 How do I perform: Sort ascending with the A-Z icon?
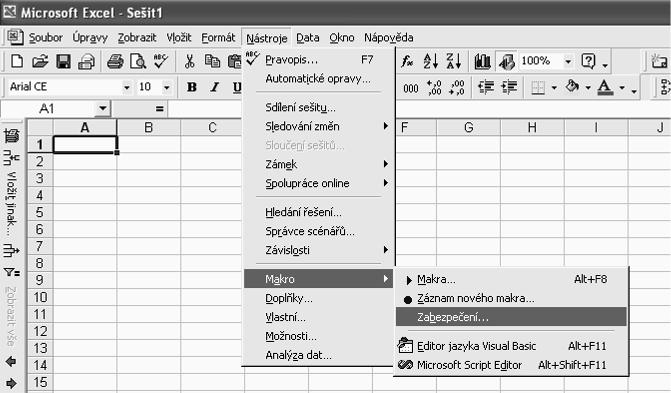pos(431,61)
